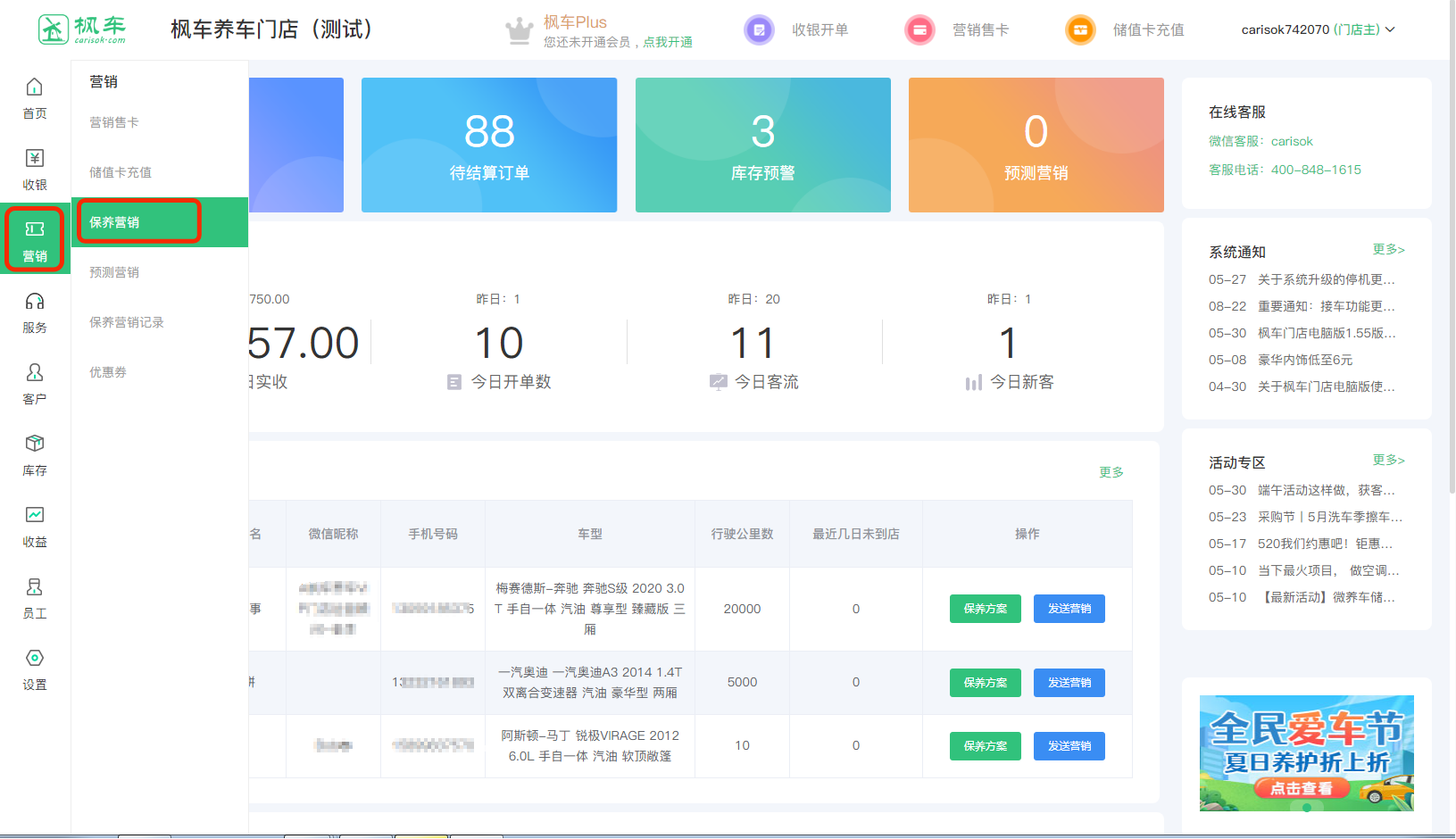Click the purple 收银开单 icon in header
1456x839 pixels.
tap(759, 30)
